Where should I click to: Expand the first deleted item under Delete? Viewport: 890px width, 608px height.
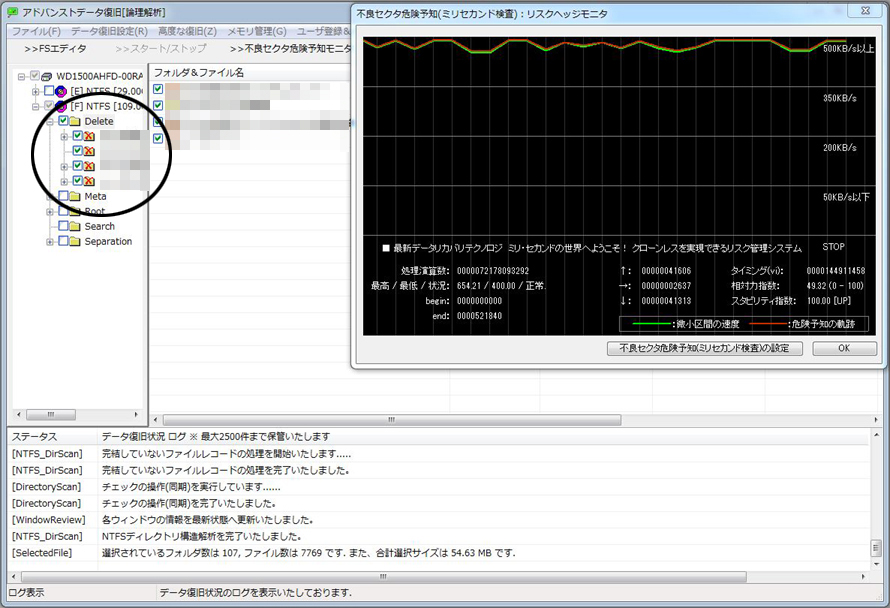point(64,137)
